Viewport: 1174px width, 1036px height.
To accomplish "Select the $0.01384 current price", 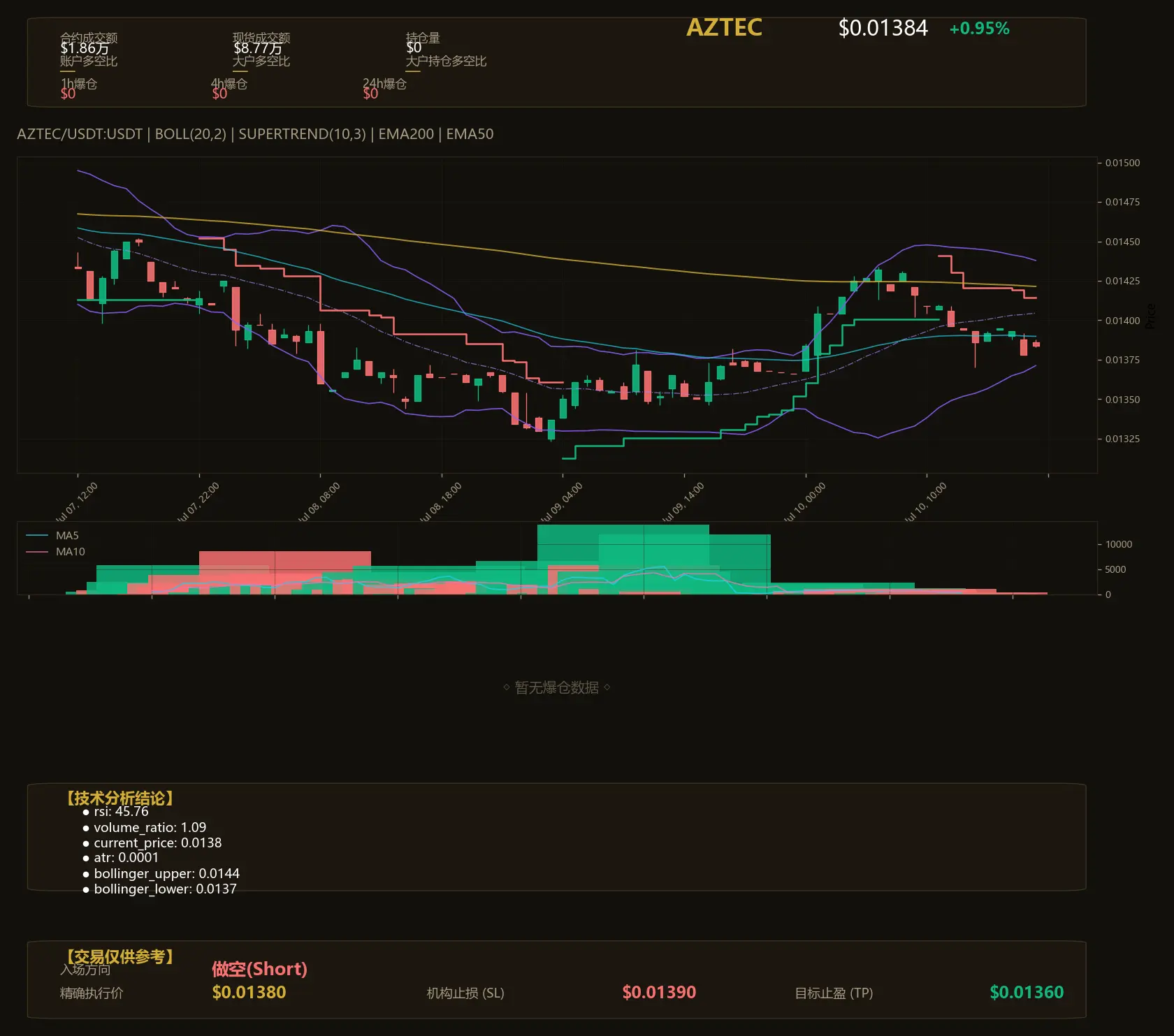I will tap(883, 28).
